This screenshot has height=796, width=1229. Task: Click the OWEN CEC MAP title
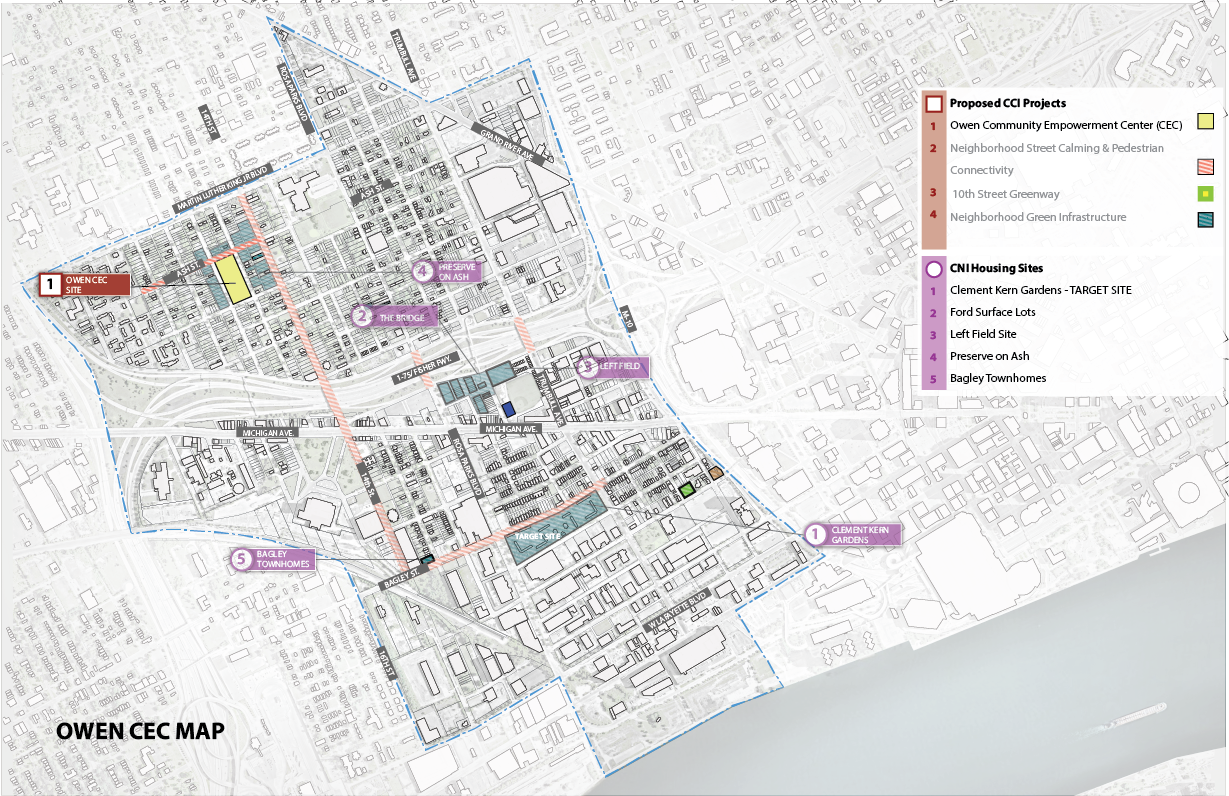pos(140,730)
